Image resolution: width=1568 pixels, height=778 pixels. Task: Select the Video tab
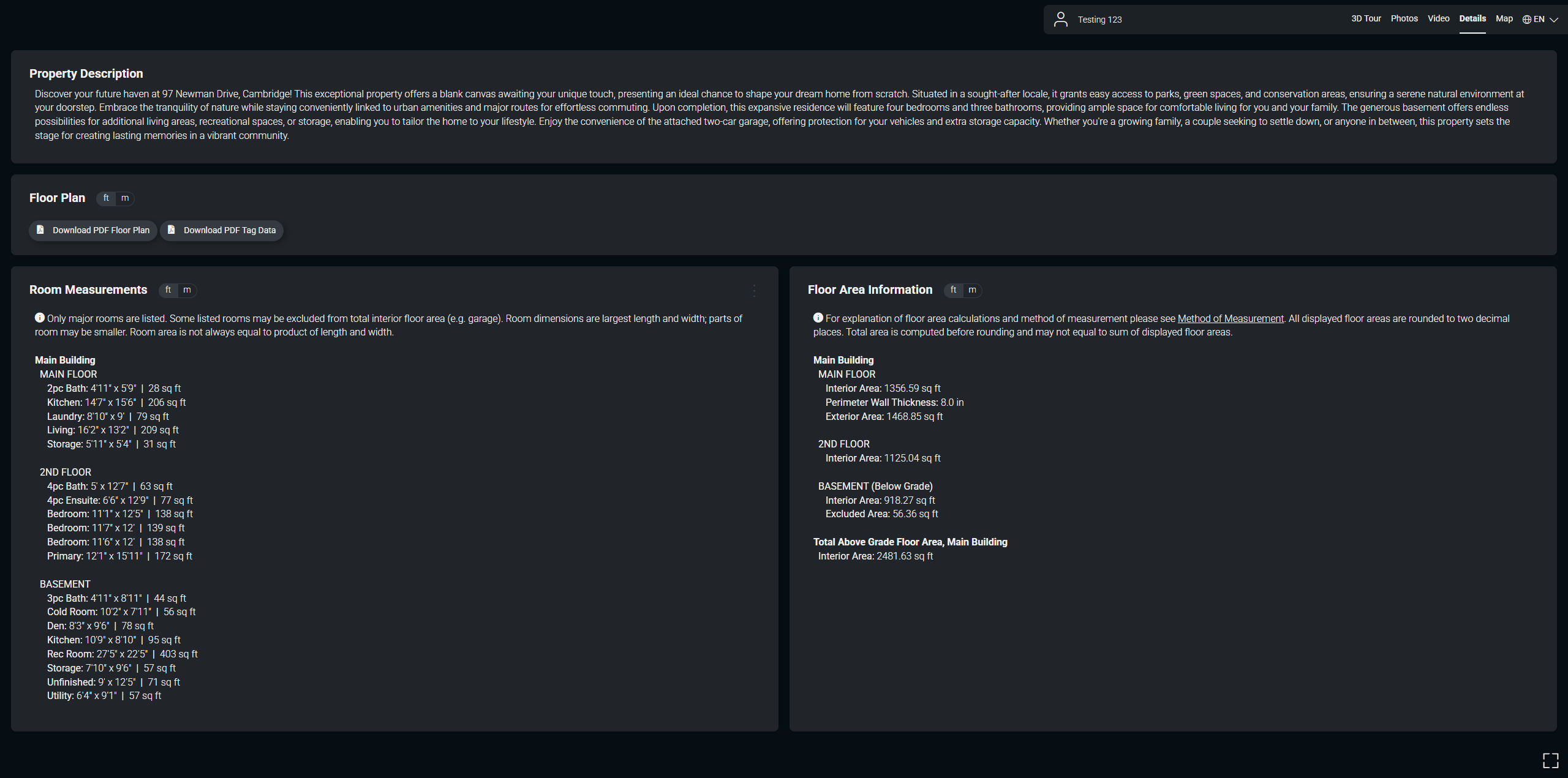click(1438, 19)
